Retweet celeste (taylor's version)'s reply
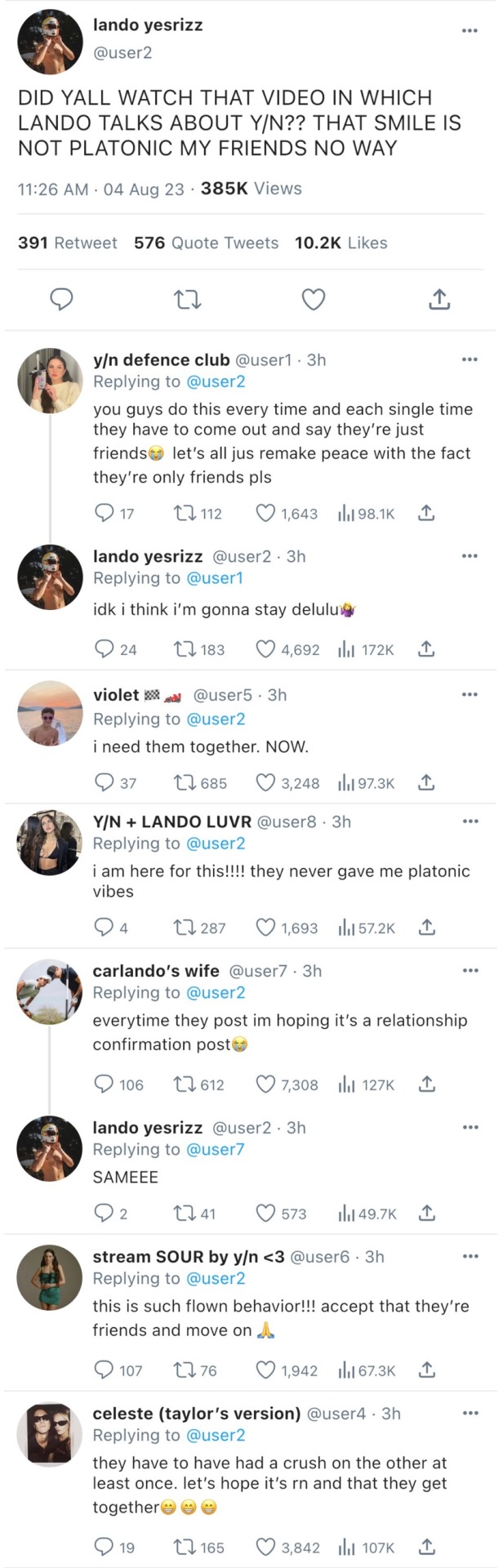This screenshot has height=1568, width=503. 184,1547
